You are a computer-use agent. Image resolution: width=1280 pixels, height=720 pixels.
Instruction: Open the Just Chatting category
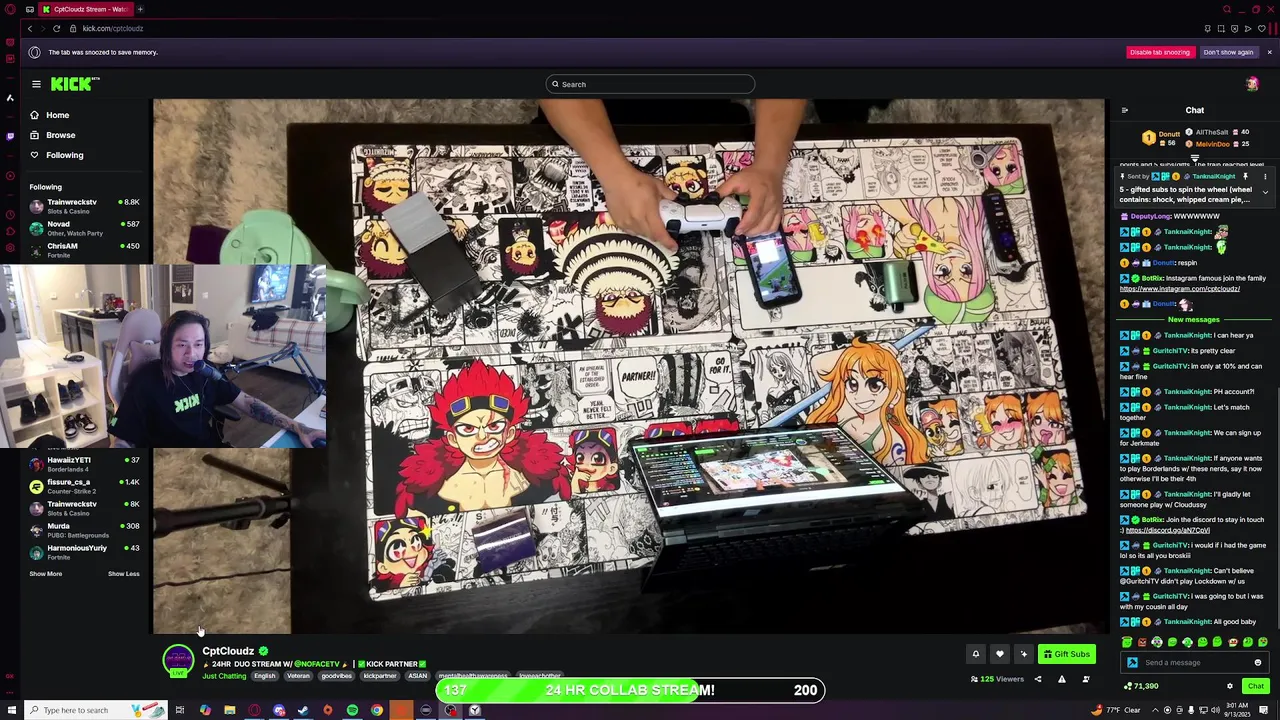[224, 677]
